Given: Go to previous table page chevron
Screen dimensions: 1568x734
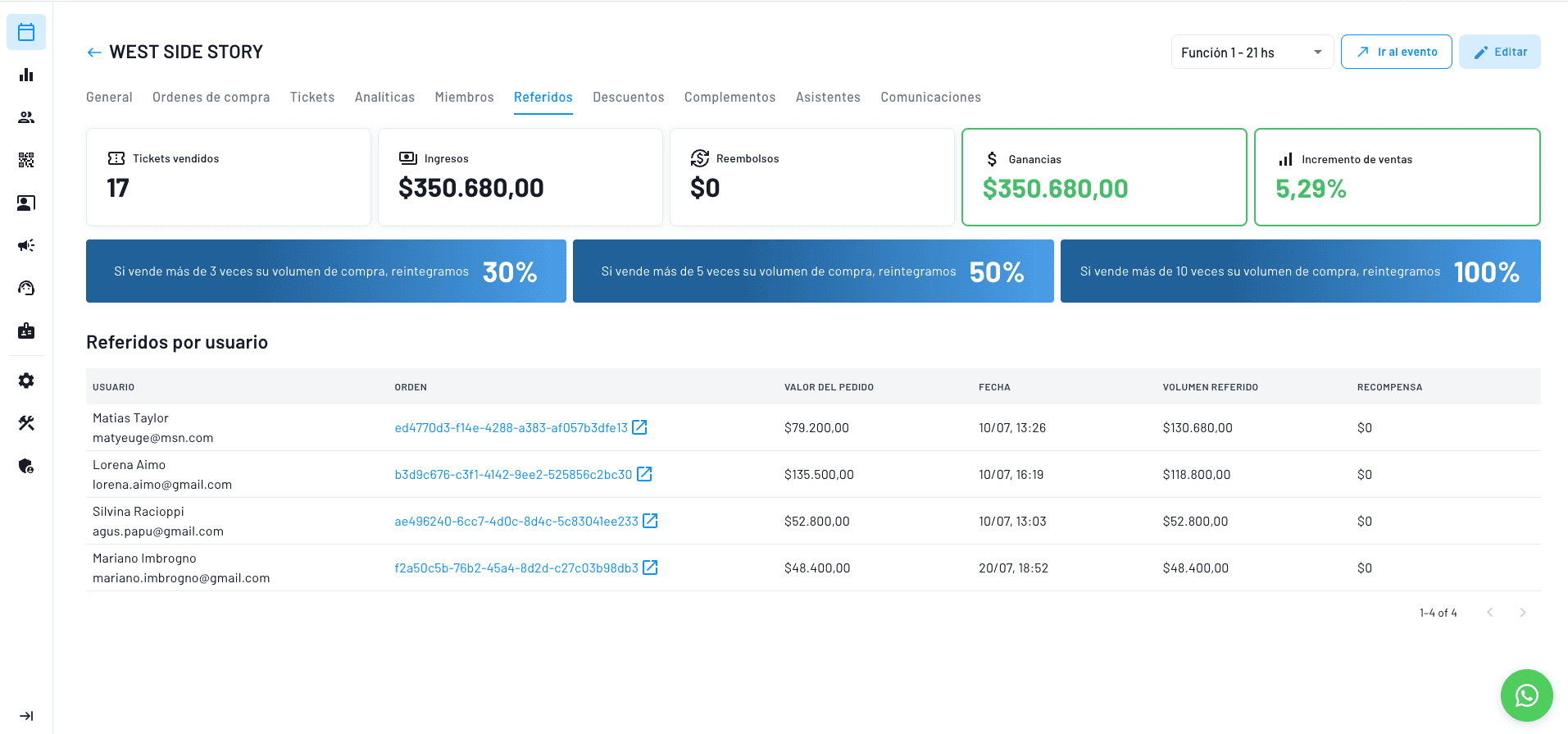Looking at the screenshot, I should coord(1490,613).
